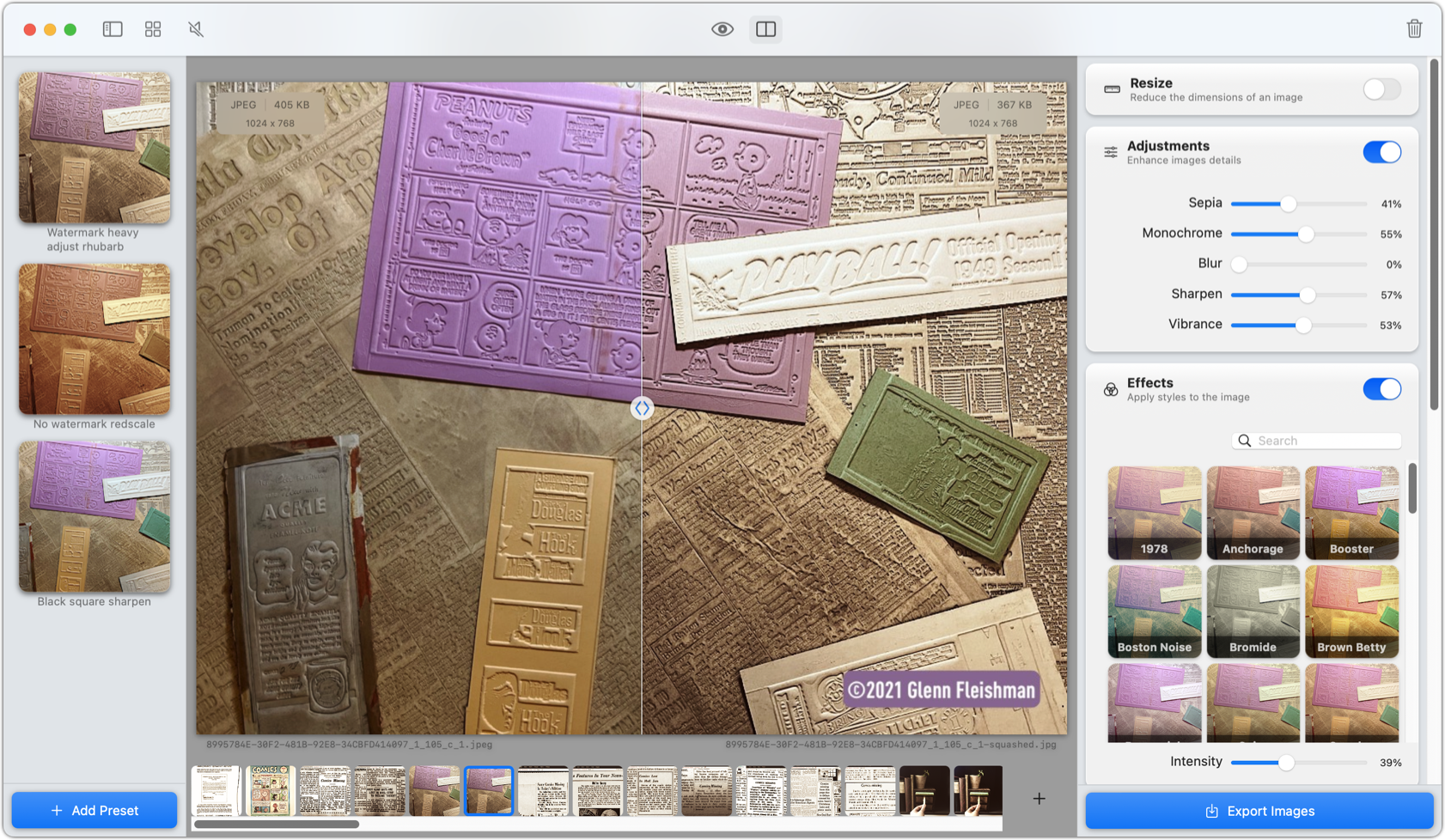
Task: Apply the Booster effect
Action: pyautogui.click(x=1351, y=513)
